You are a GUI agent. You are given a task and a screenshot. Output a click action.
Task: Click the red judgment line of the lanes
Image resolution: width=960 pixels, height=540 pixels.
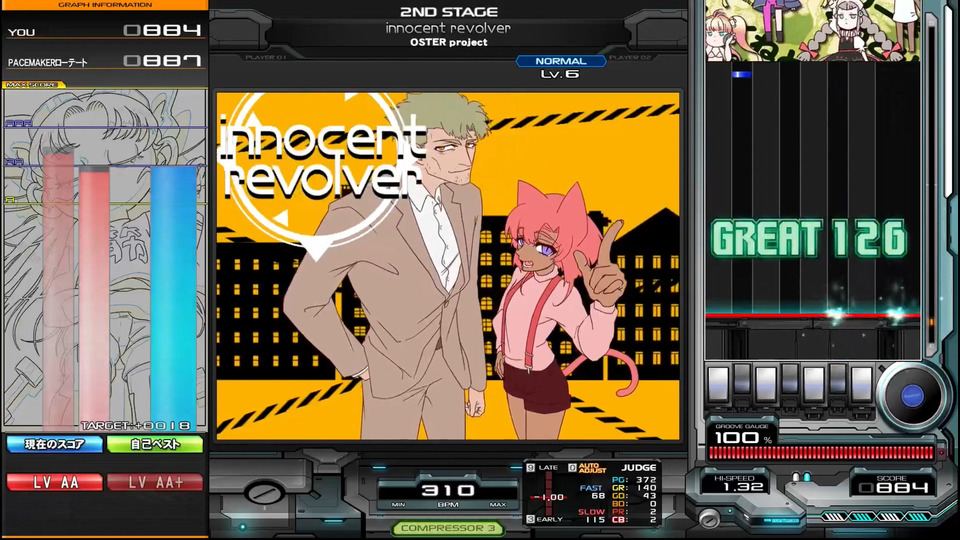tap(813, 315)
